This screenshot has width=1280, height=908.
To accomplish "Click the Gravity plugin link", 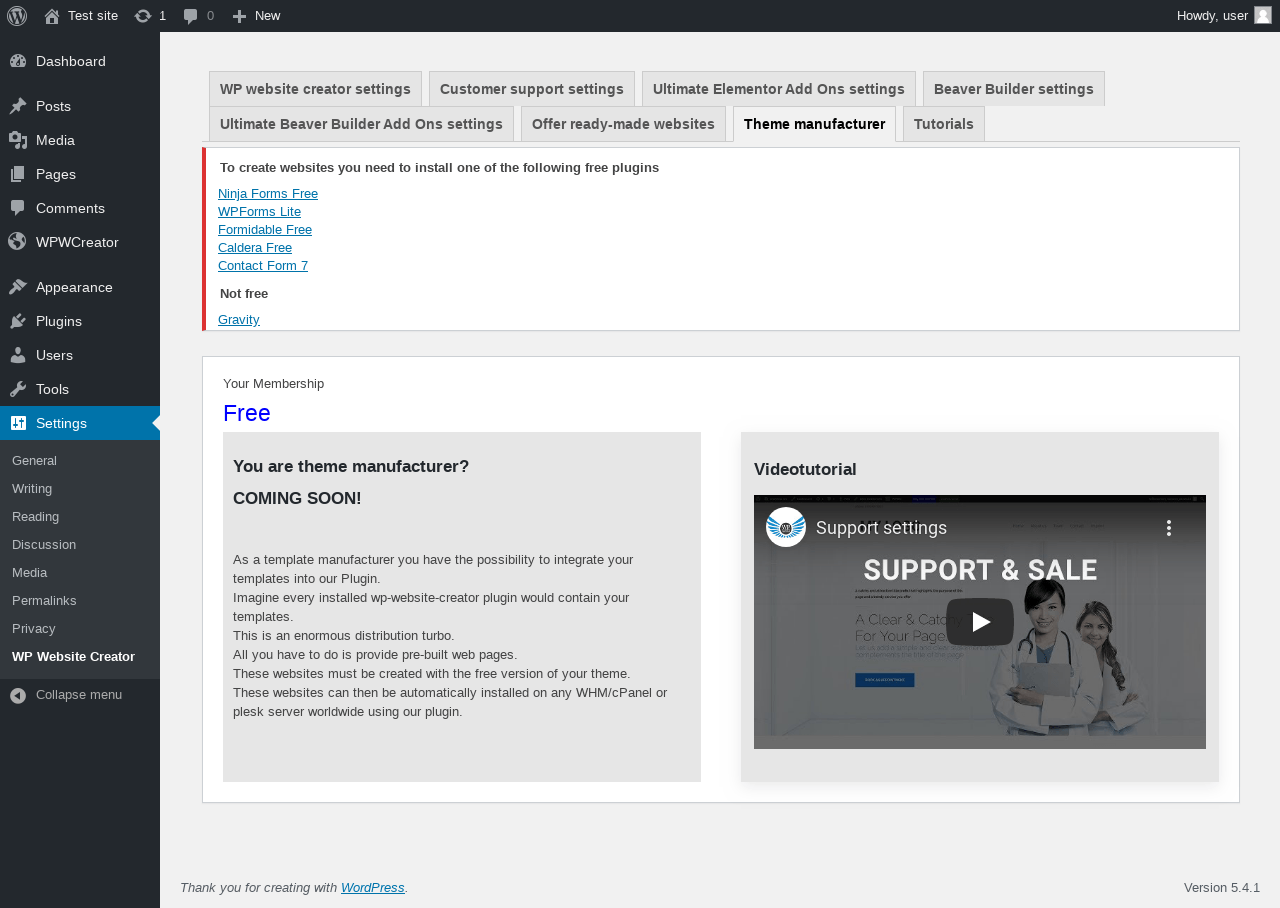I will [239, 320].
